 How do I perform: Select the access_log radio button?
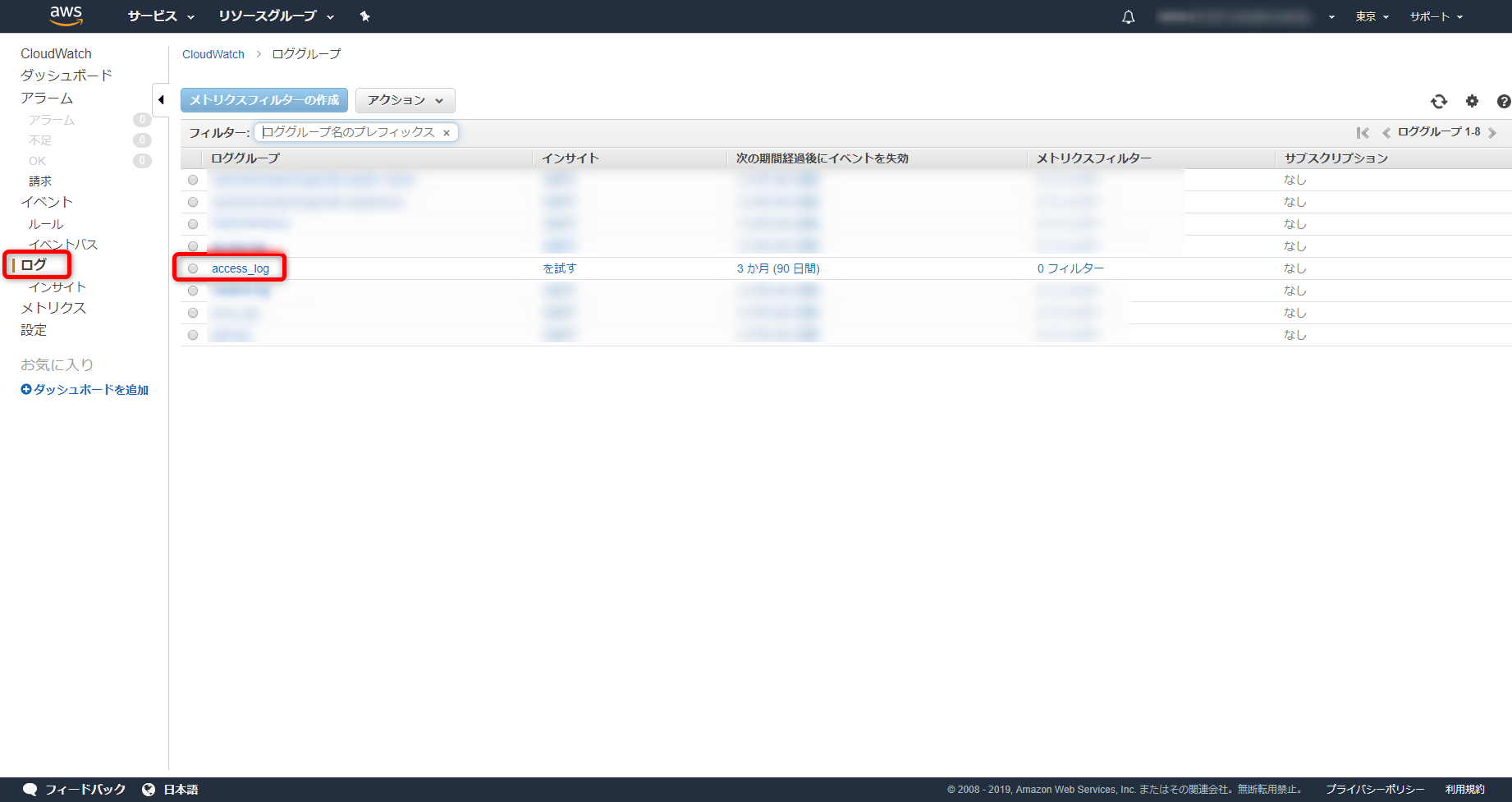pyautogui.click(x=193, y=268)
